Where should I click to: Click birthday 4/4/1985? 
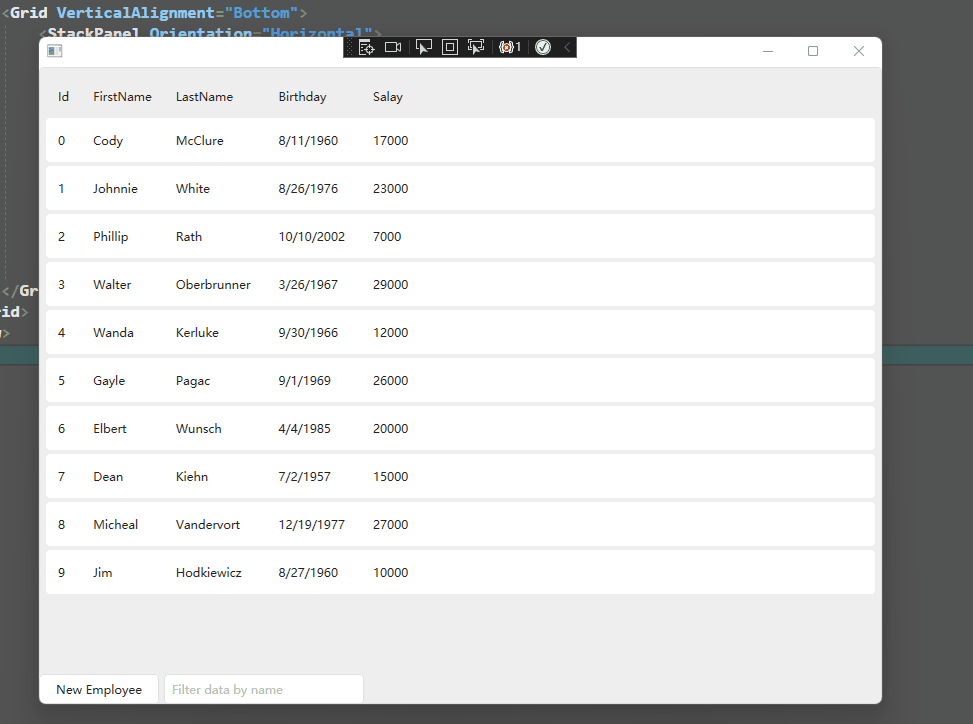[305, 429]
